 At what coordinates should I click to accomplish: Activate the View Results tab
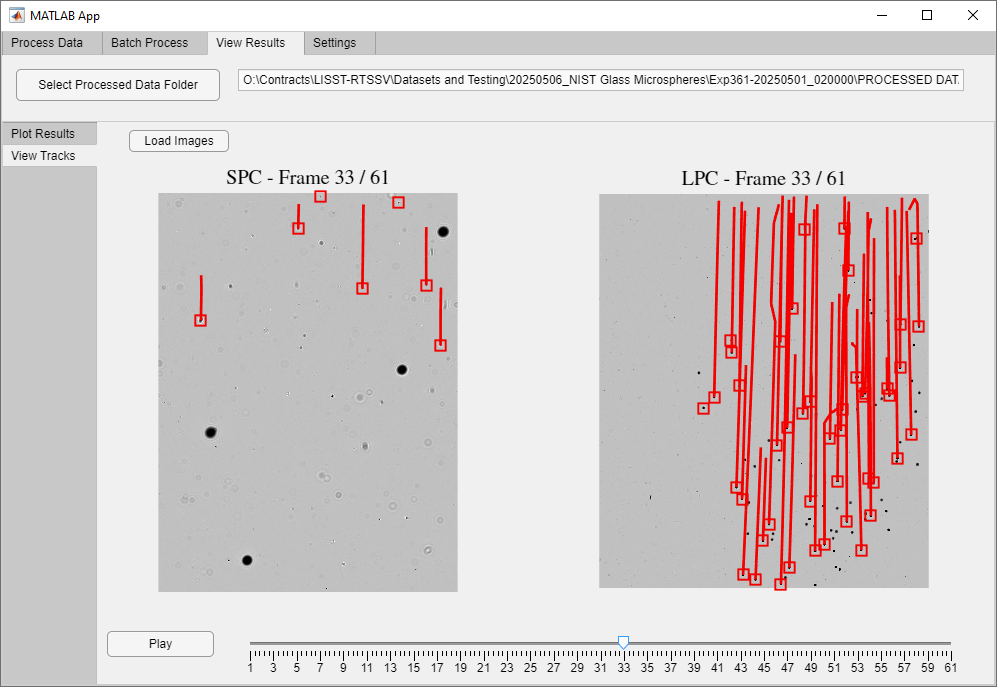(253, 43)
